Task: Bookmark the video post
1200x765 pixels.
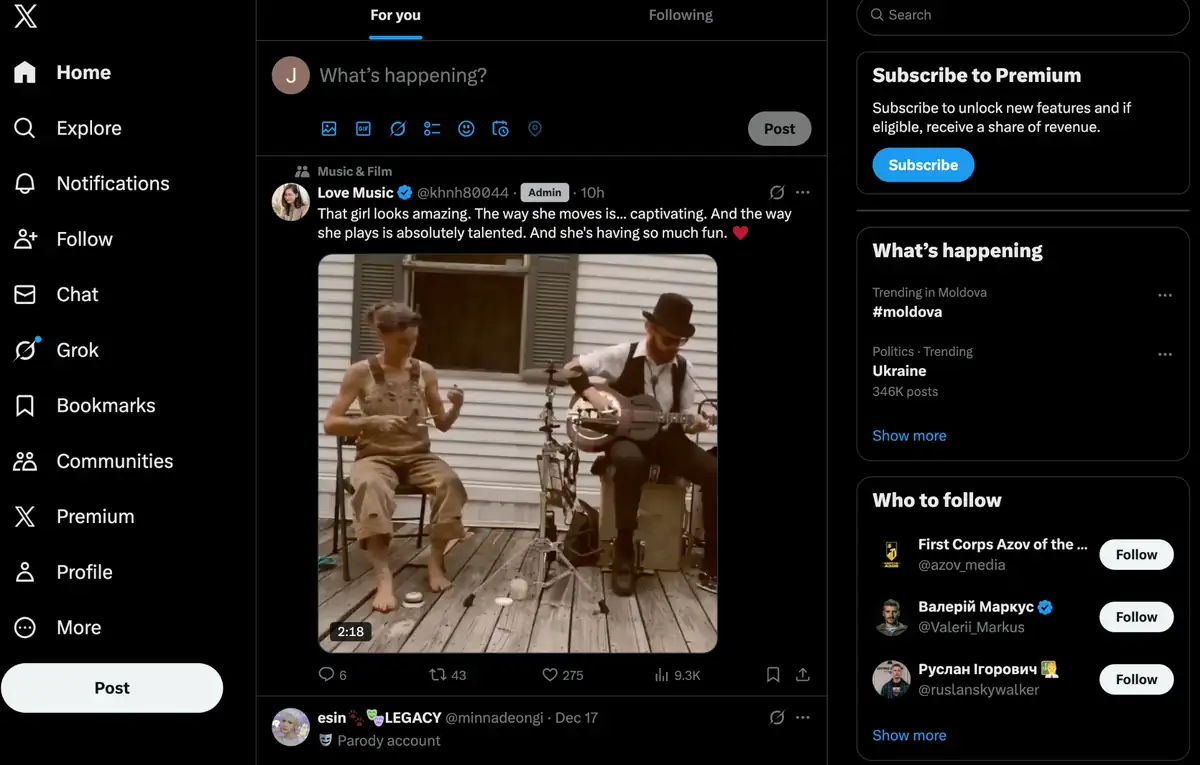Action: [x=773, y=675]
